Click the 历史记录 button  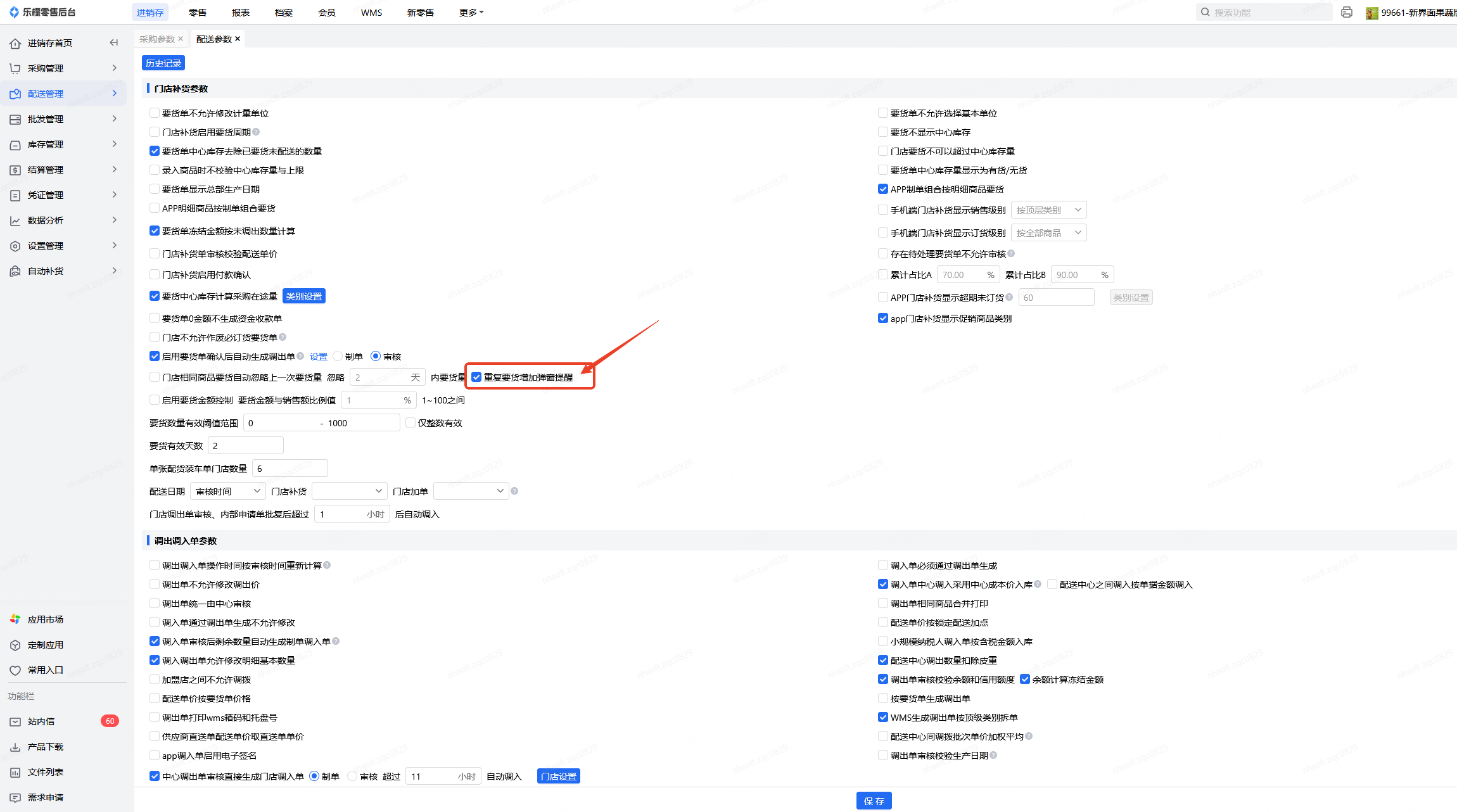point(163,63)
